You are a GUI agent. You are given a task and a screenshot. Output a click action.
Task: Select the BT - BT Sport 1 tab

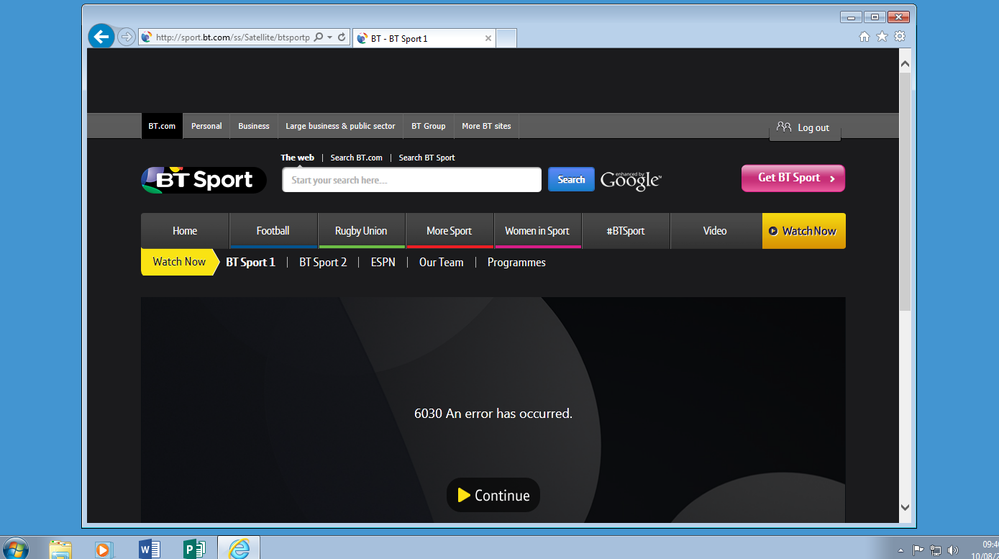tap(424, 38)
